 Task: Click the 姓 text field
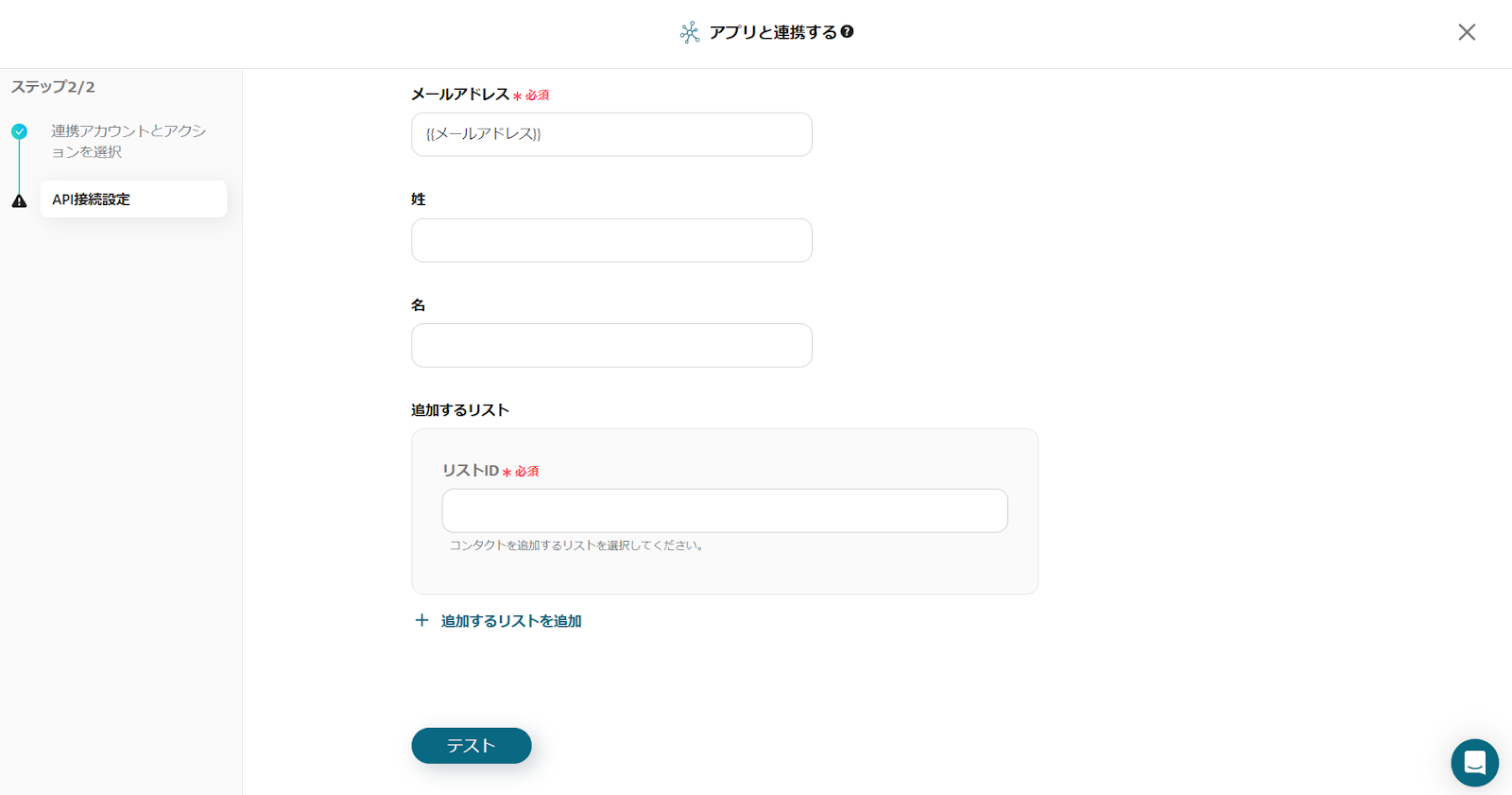point(611,240)
